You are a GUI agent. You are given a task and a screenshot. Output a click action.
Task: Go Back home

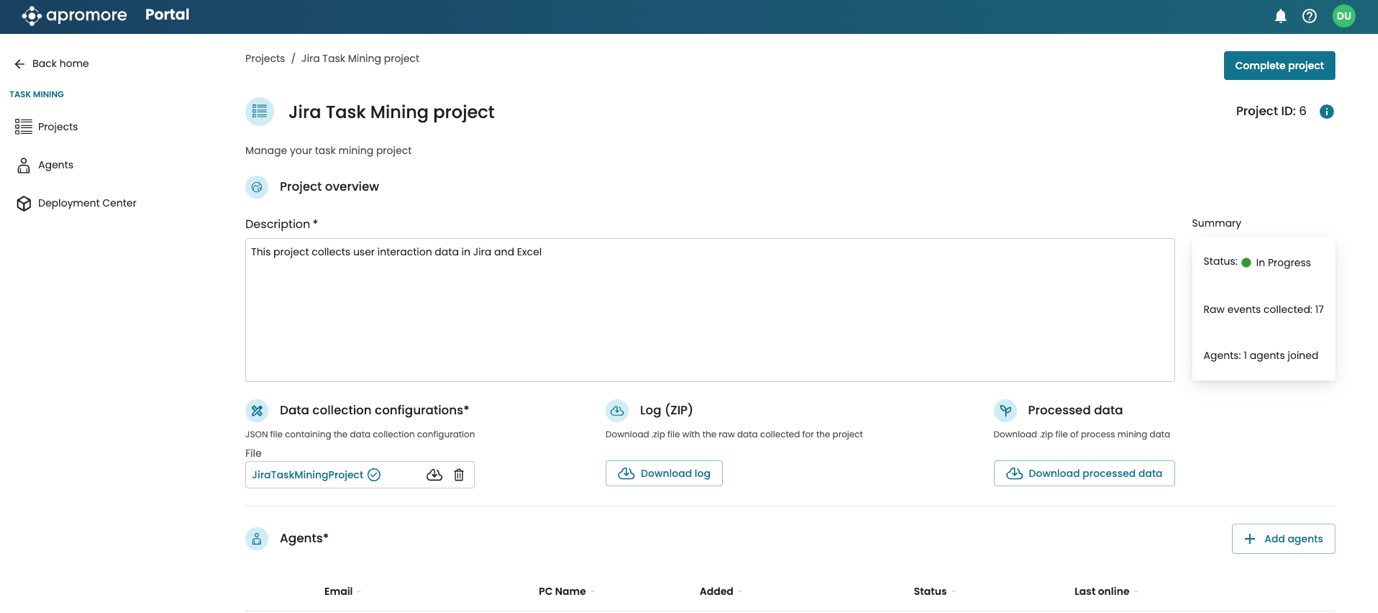coord(60,64)
